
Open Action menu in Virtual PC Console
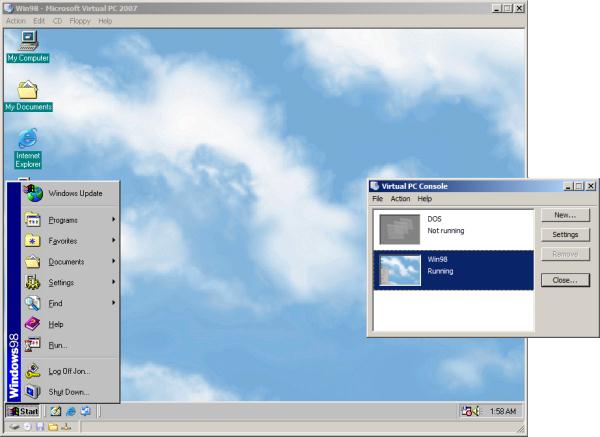pyautogui.click(x=400, y=199)
